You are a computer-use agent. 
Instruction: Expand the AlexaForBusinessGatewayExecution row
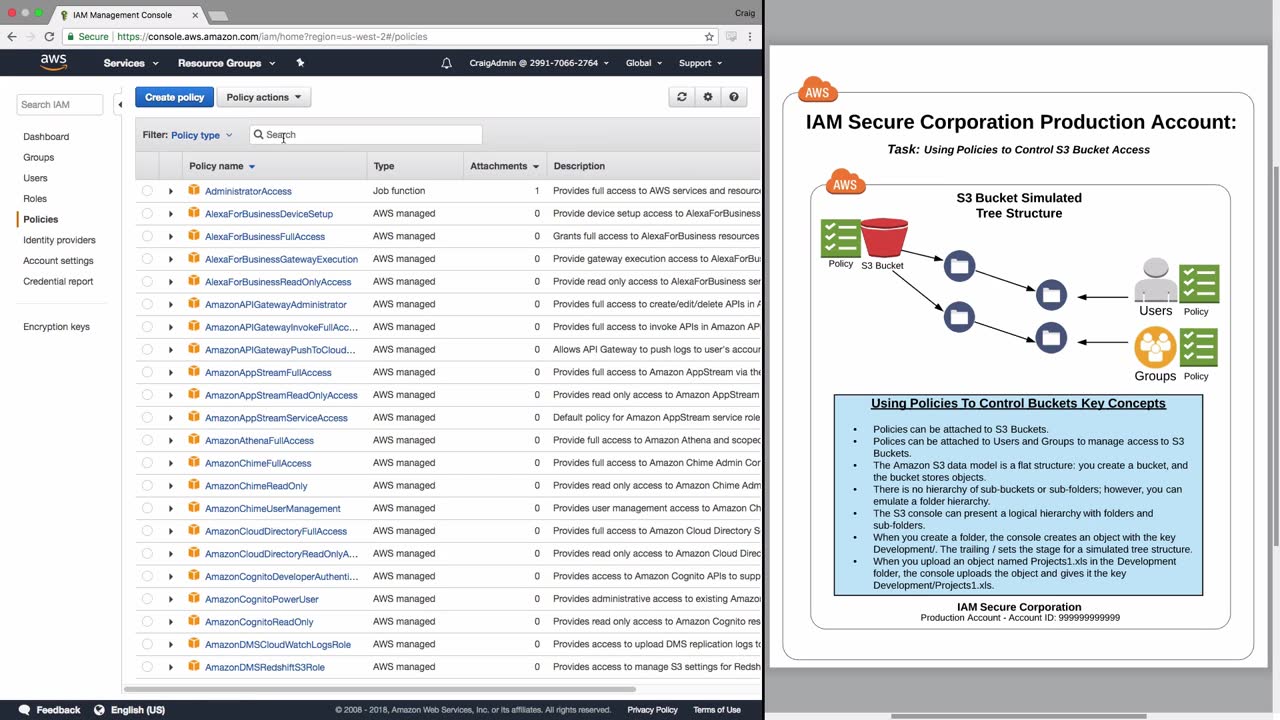[171, 259]
